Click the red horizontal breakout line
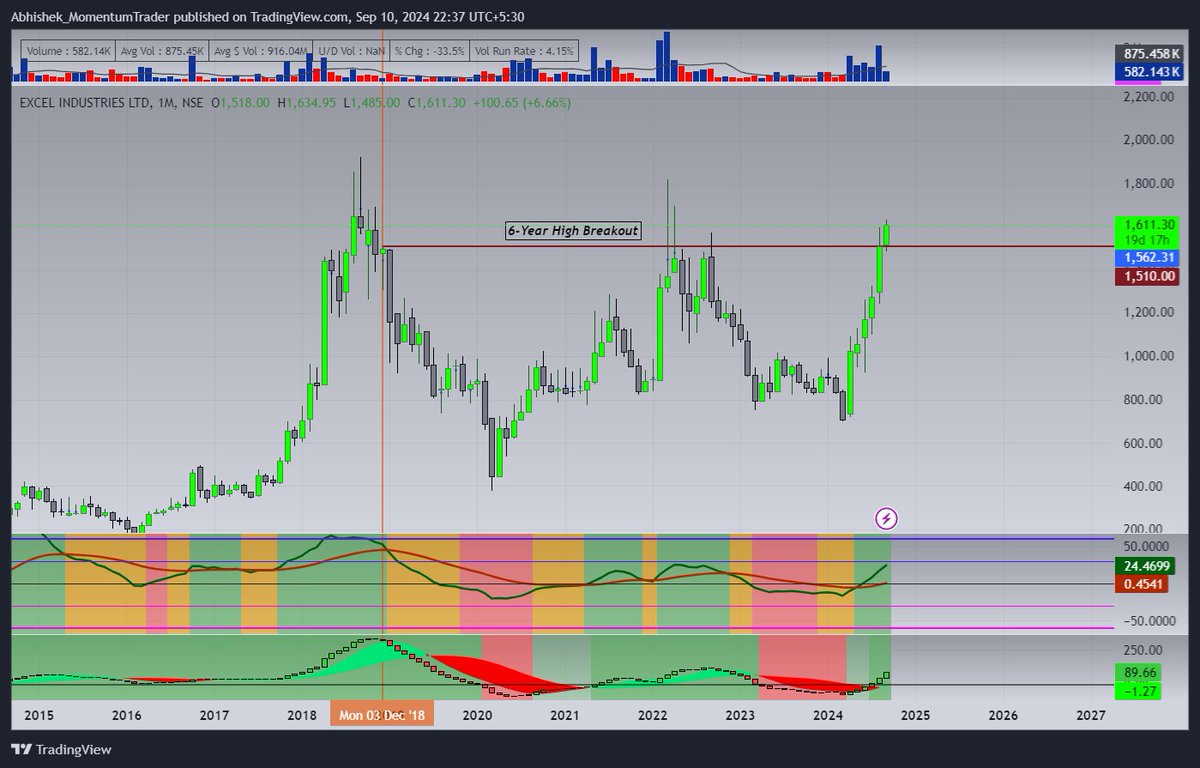Viewport: 1200px width, 768px height. click(x=750, y=246)
